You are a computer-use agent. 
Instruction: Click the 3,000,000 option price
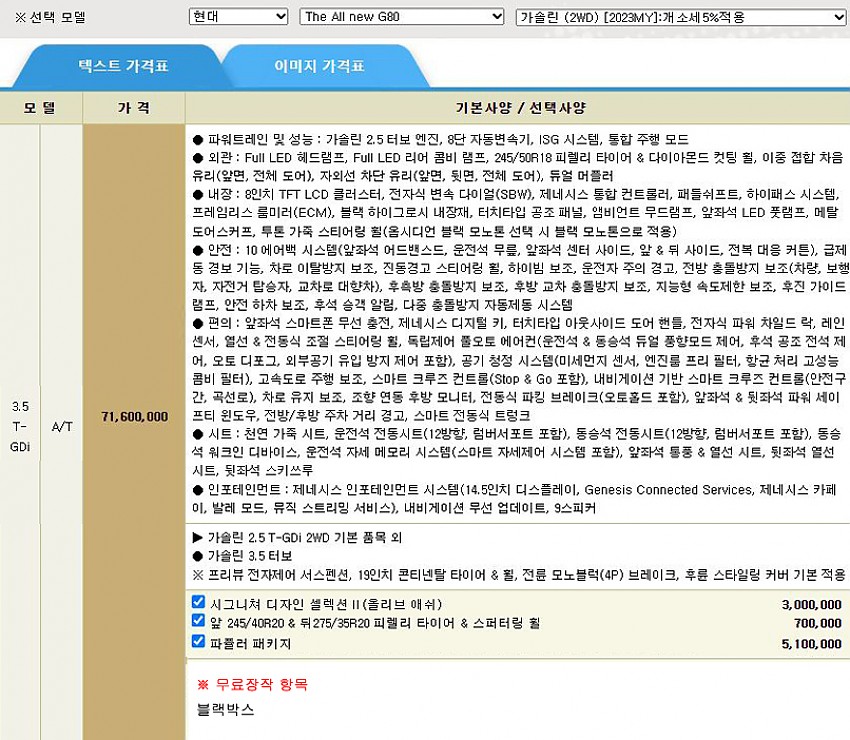pos(811,605)
